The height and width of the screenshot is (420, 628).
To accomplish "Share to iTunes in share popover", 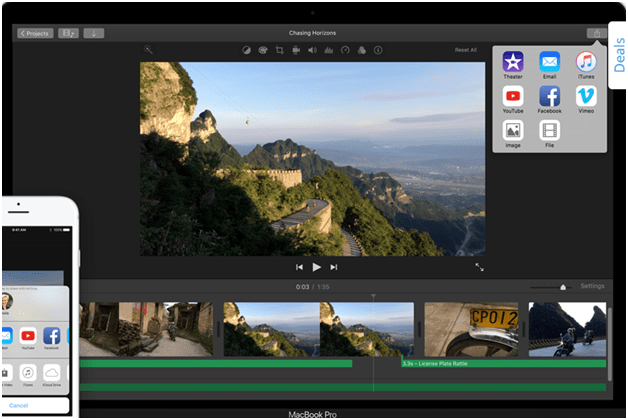I will (586, 65).
